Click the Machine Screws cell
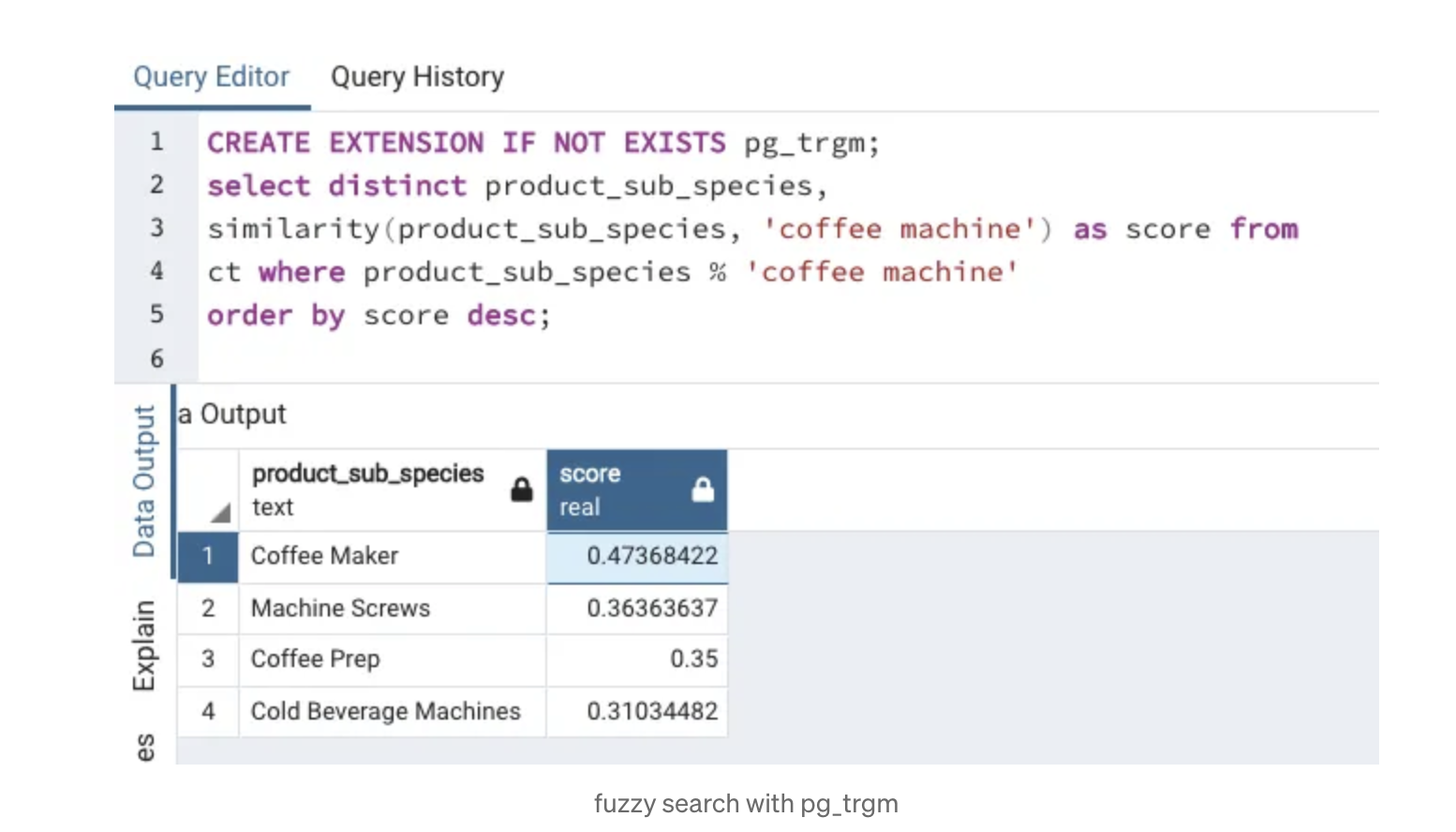 coord(340,609)
